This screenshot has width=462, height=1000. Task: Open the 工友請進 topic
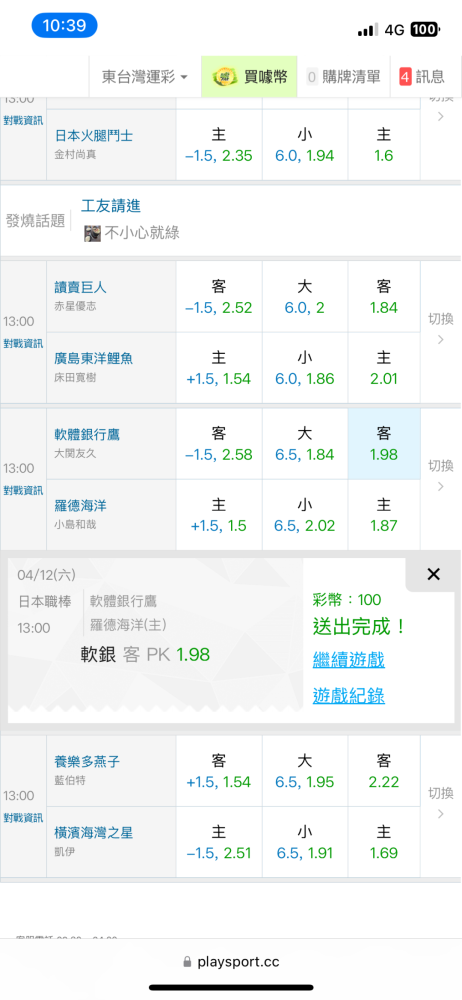point(111,206)
